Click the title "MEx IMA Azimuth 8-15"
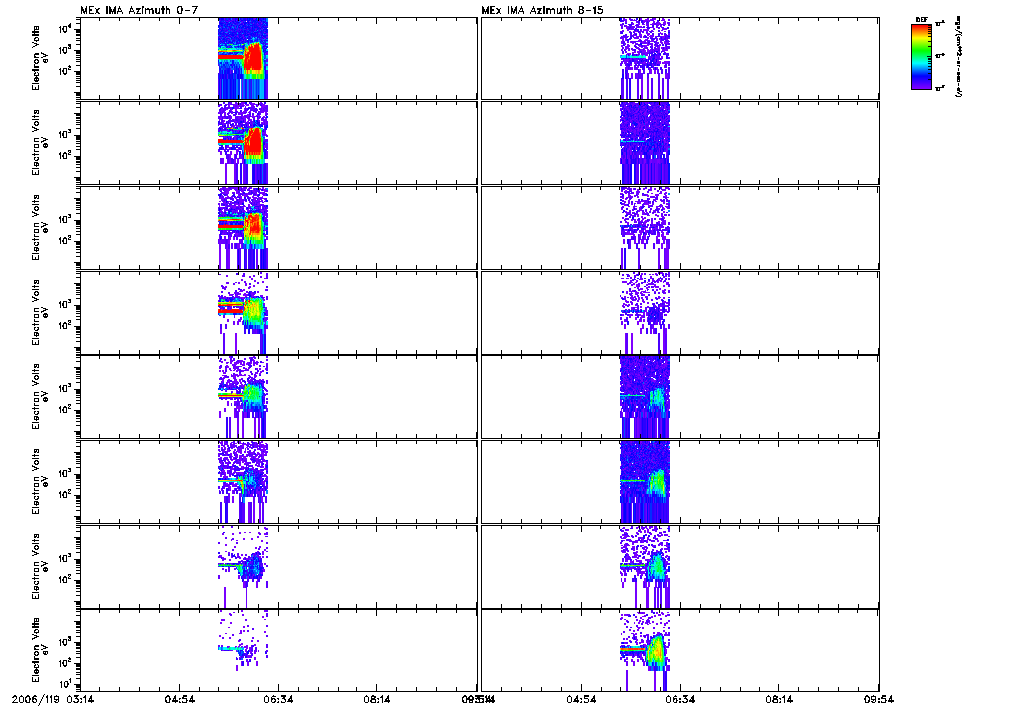Viewport: 1024px width, 708px height. coord(542,10)
